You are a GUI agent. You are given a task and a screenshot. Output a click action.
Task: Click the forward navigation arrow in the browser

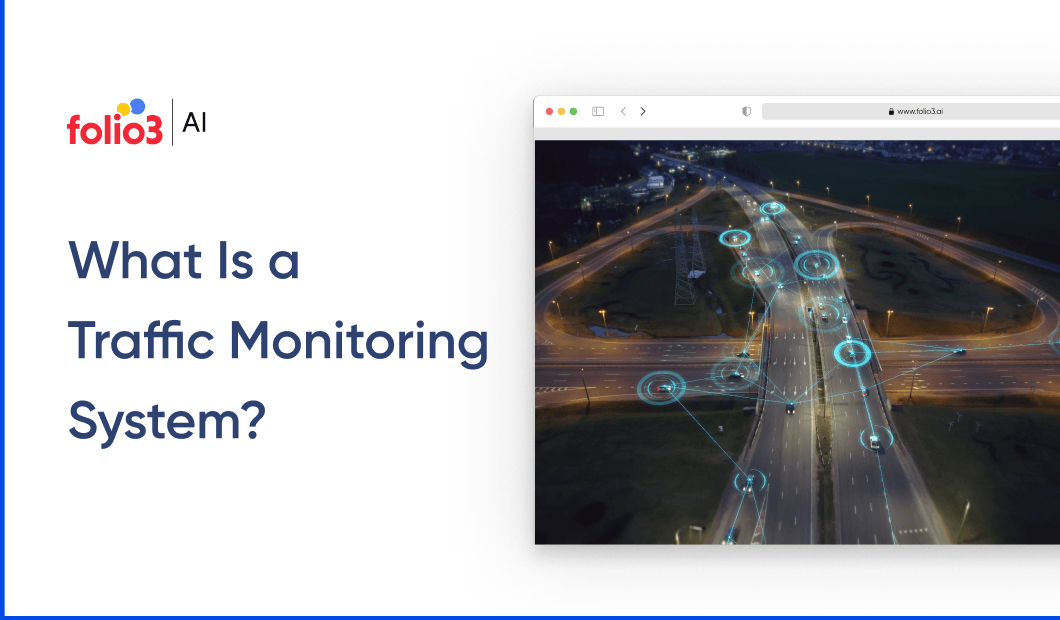click(643, 111)
